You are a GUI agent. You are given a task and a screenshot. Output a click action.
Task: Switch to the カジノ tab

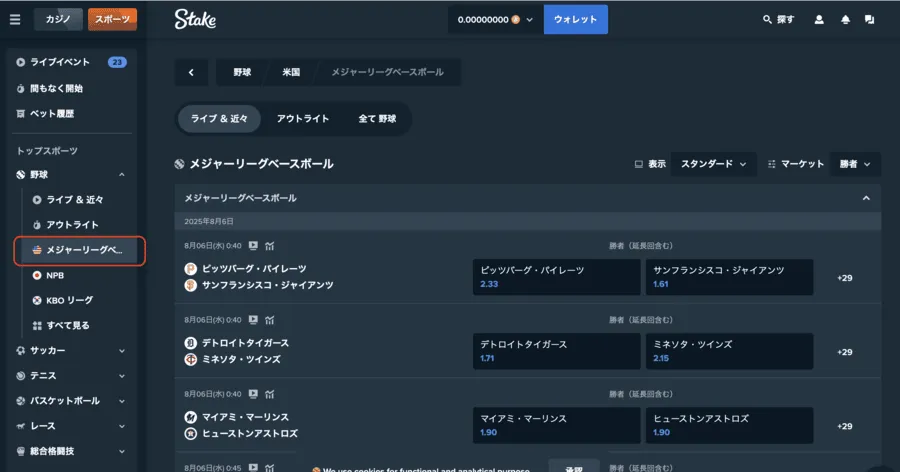[x=58, y=20]
